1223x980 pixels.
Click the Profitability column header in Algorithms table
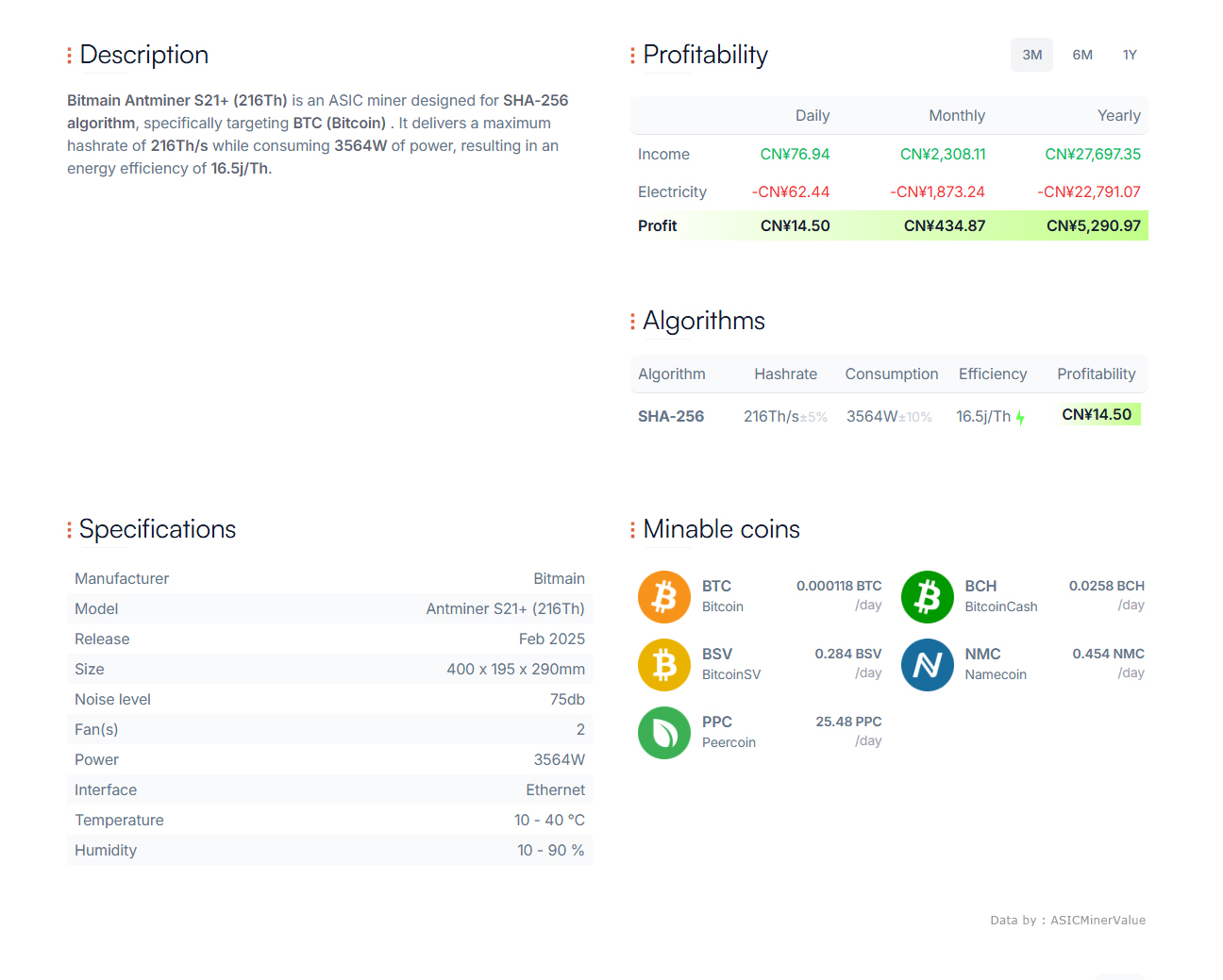pyautogui.click(x=1097, y=374)
